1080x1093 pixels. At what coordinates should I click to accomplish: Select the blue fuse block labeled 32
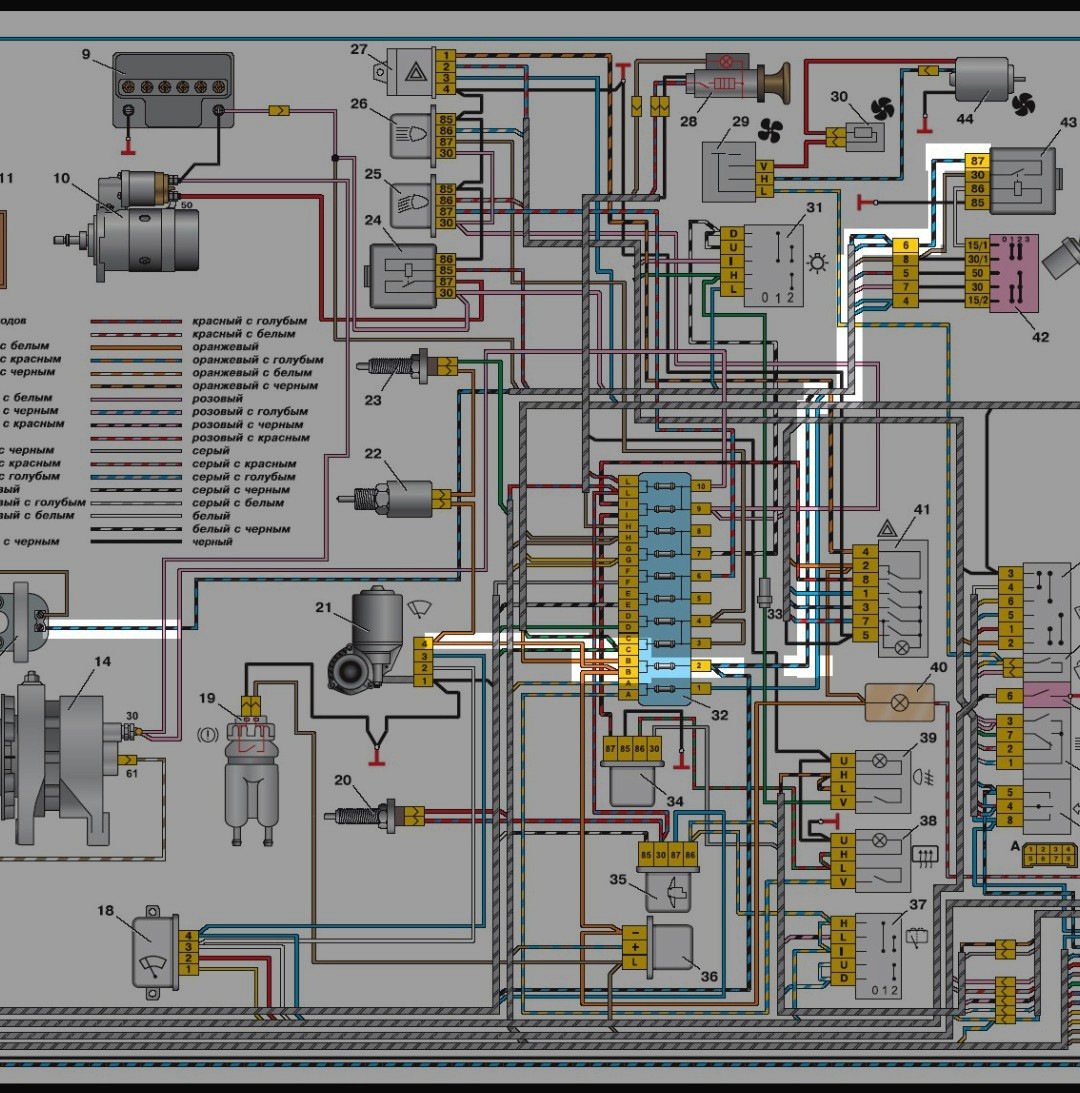pyautogui.click(x=665, y=589)
